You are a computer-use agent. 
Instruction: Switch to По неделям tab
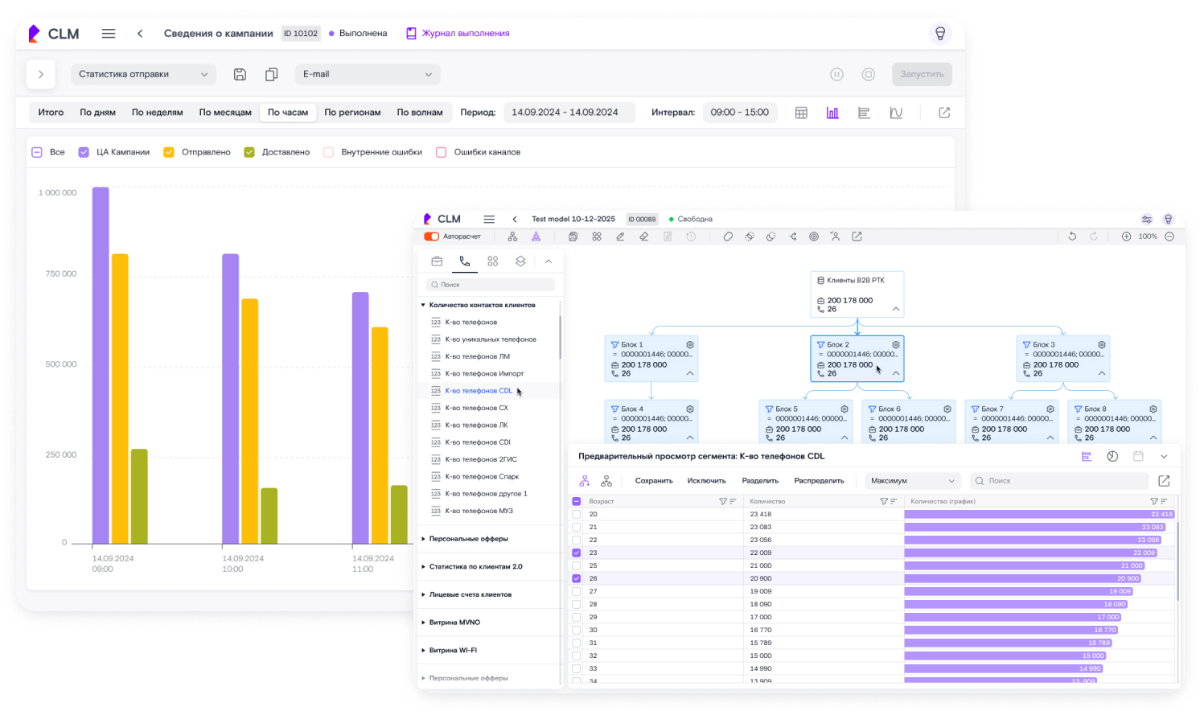click(x=157, y=113)
